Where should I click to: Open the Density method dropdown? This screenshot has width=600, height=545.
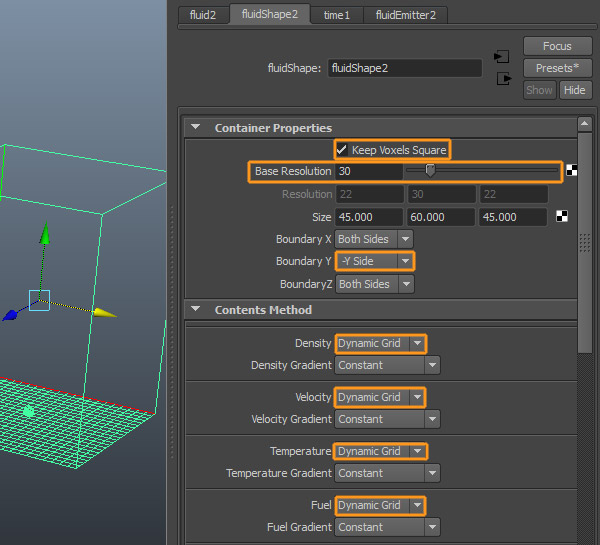pos(380,343)
